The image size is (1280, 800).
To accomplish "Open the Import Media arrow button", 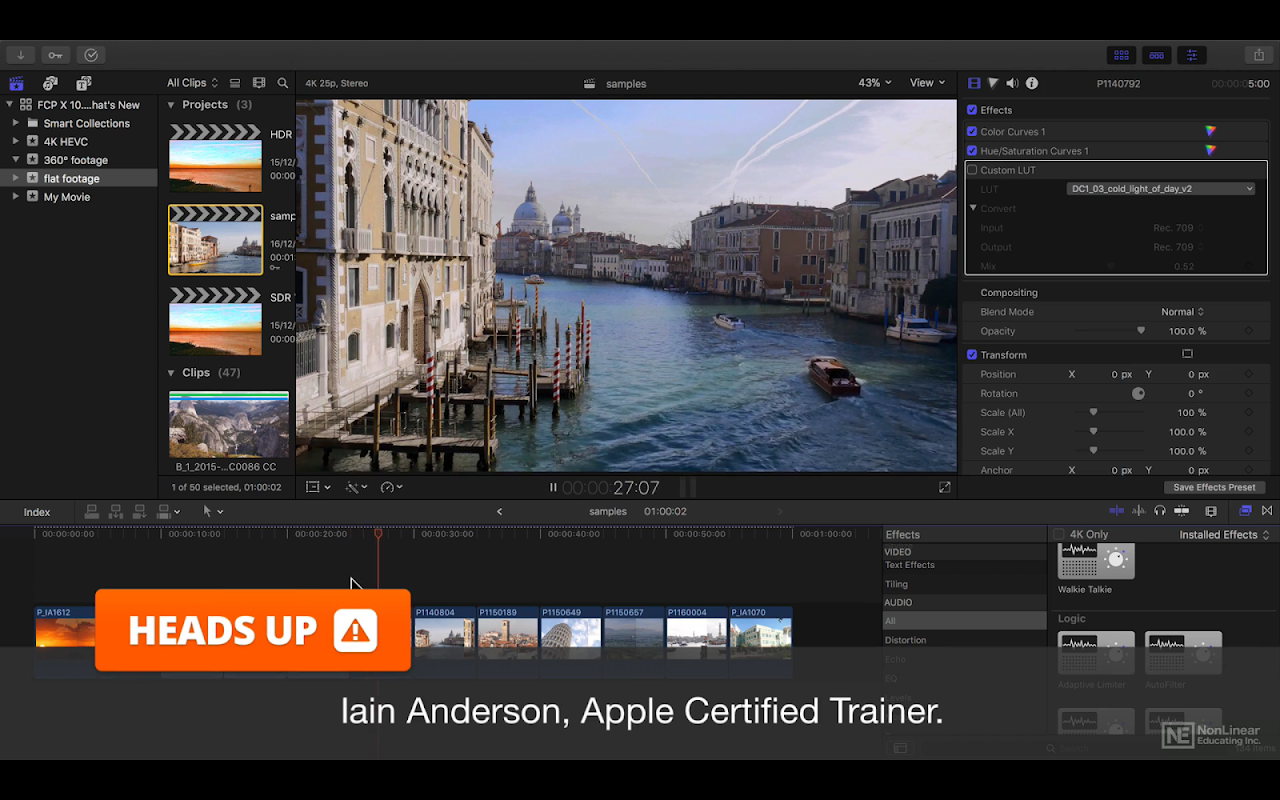I will pyautogui.click(x=20, y=55).
